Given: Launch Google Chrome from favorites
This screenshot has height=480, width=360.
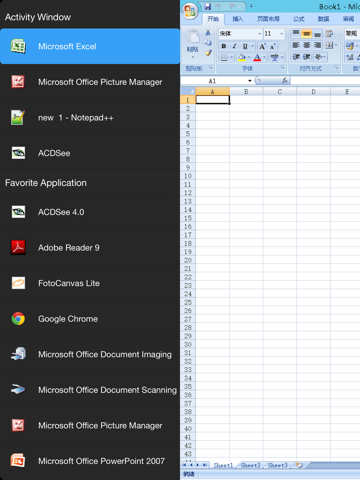Looking at the screenshot, I should pos(90,319).
